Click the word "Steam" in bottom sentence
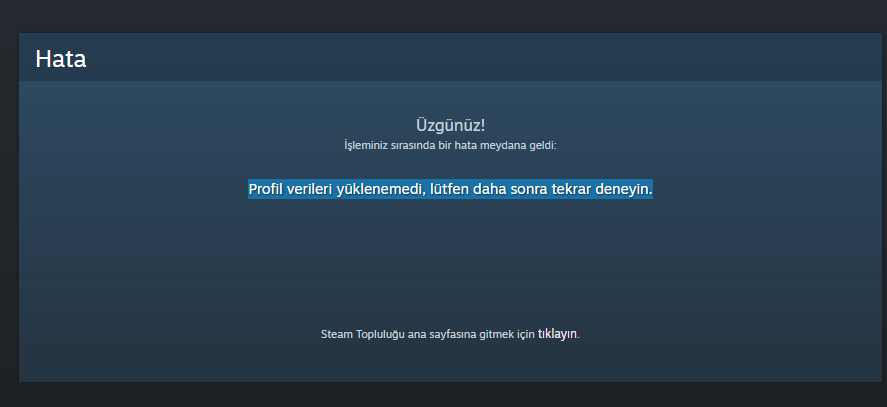The height and width of the screenshot is (407, 887). point(337,334)
